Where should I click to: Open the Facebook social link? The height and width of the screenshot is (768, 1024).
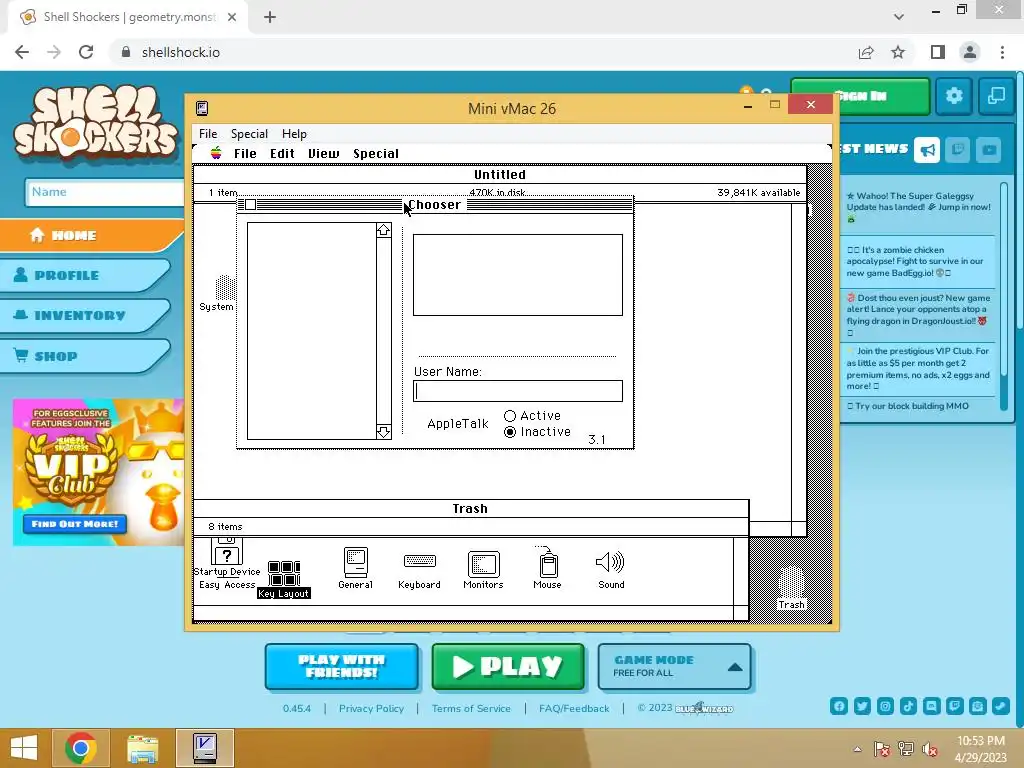coord(839,706)
